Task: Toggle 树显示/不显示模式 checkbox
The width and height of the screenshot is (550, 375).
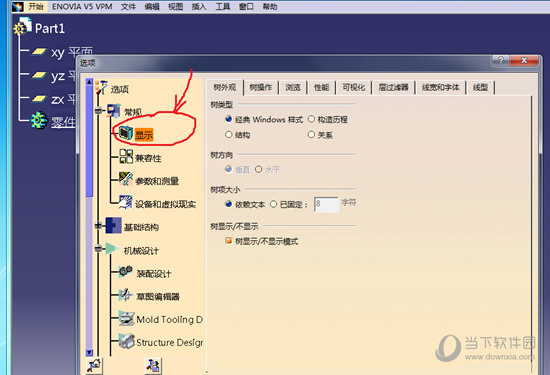Action: point(229,241)
